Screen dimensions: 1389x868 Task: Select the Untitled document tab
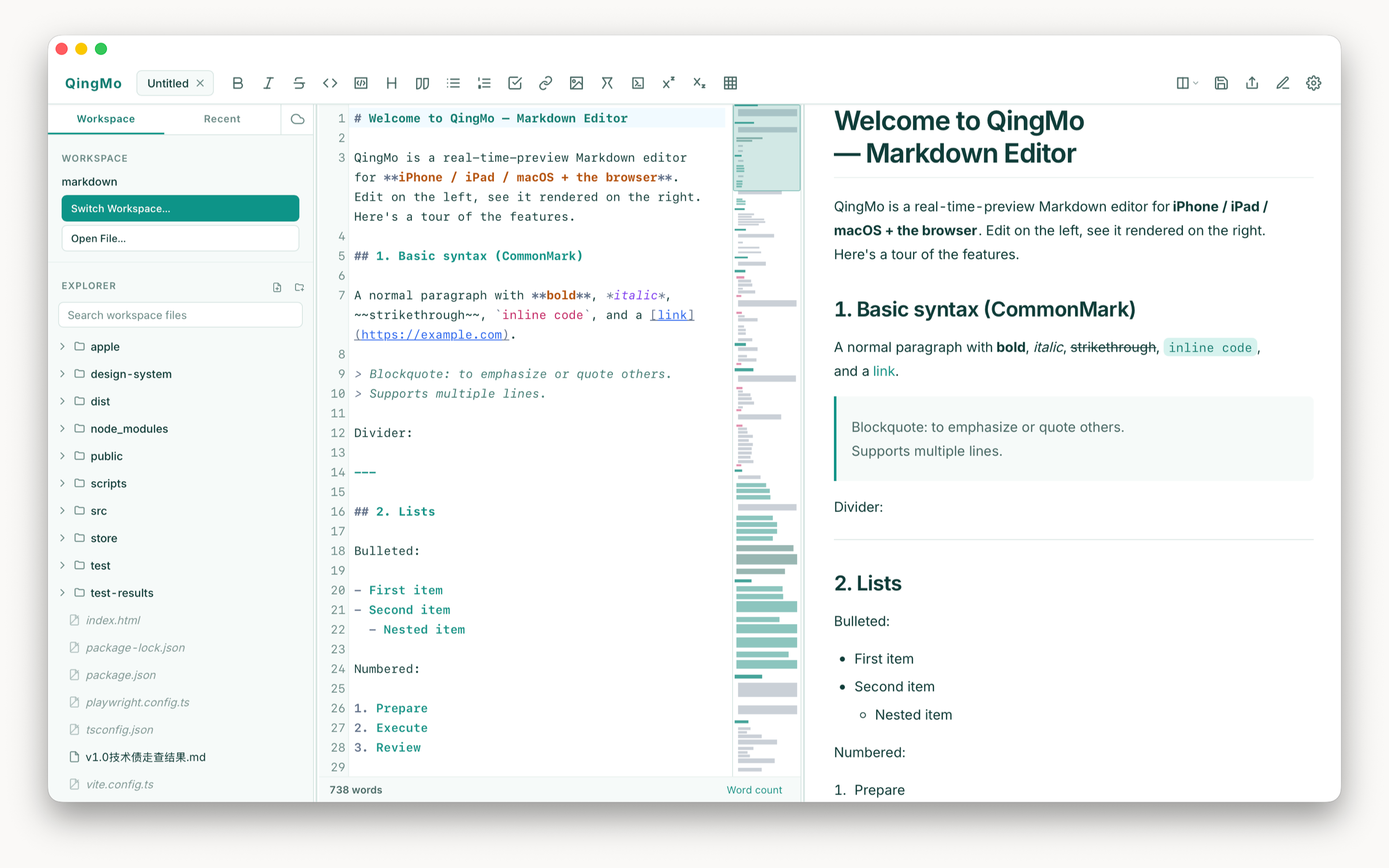pos(168,83)
